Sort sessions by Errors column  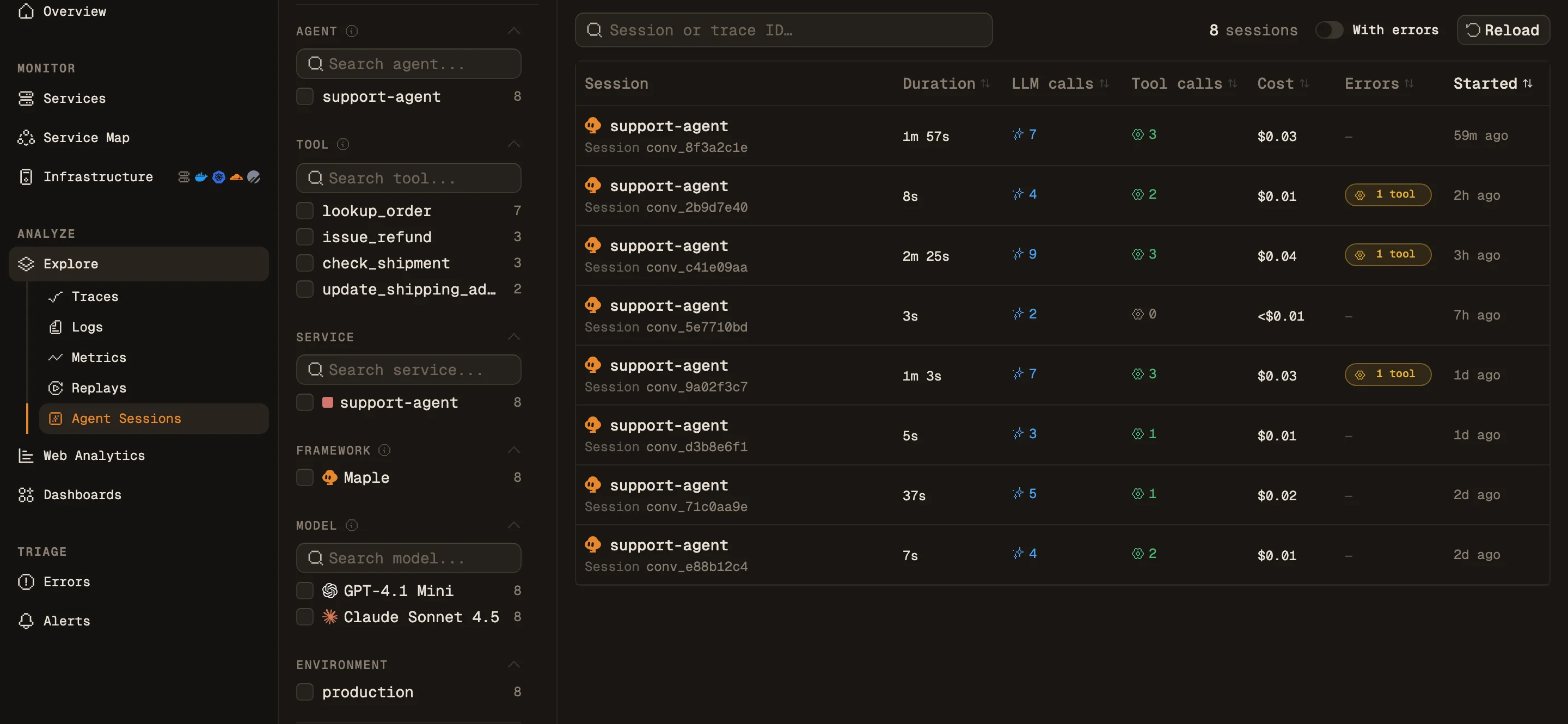[x=1379, y=83]
